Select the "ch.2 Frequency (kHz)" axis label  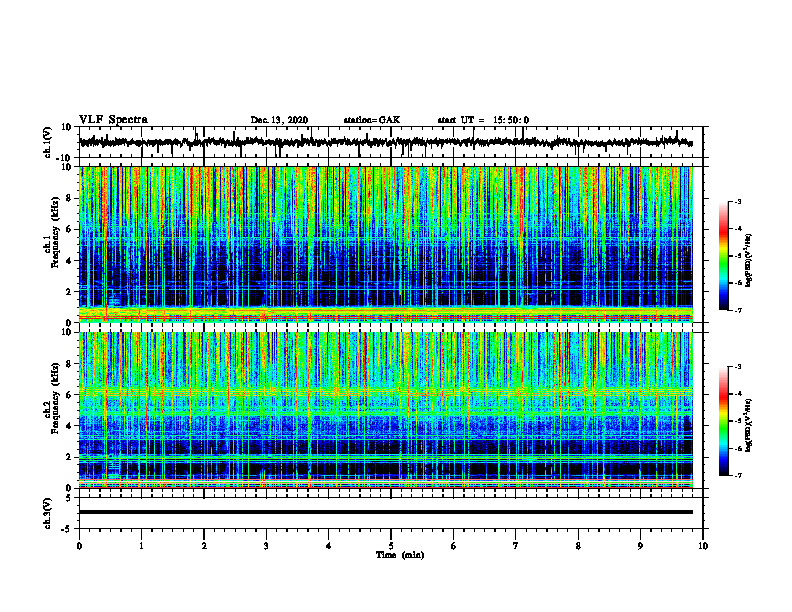coord(52,398)
